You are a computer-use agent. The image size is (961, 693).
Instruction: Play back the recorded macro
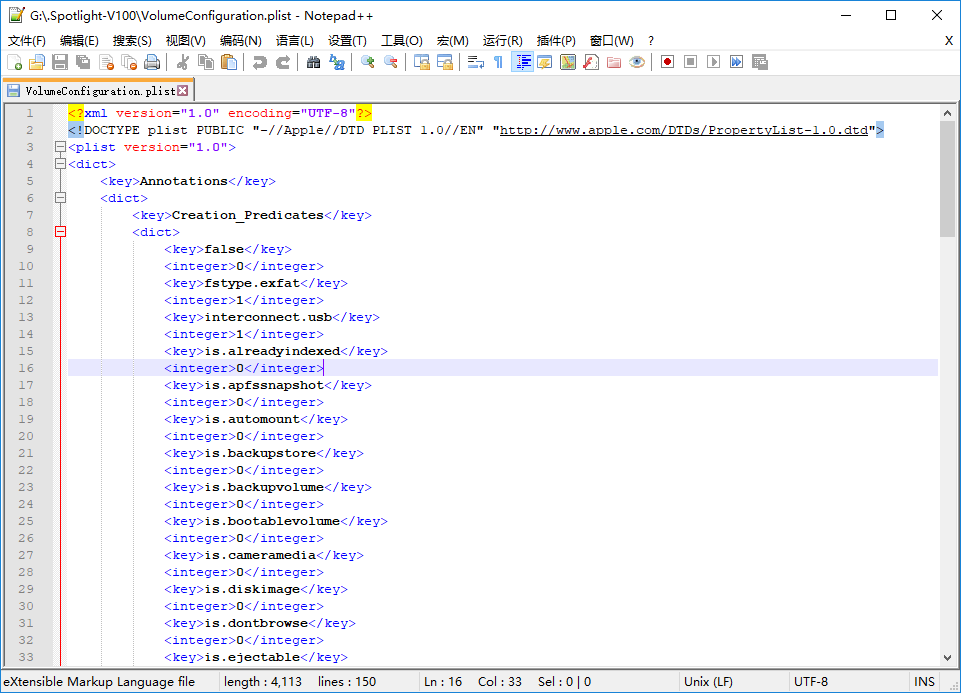point(713,62)
